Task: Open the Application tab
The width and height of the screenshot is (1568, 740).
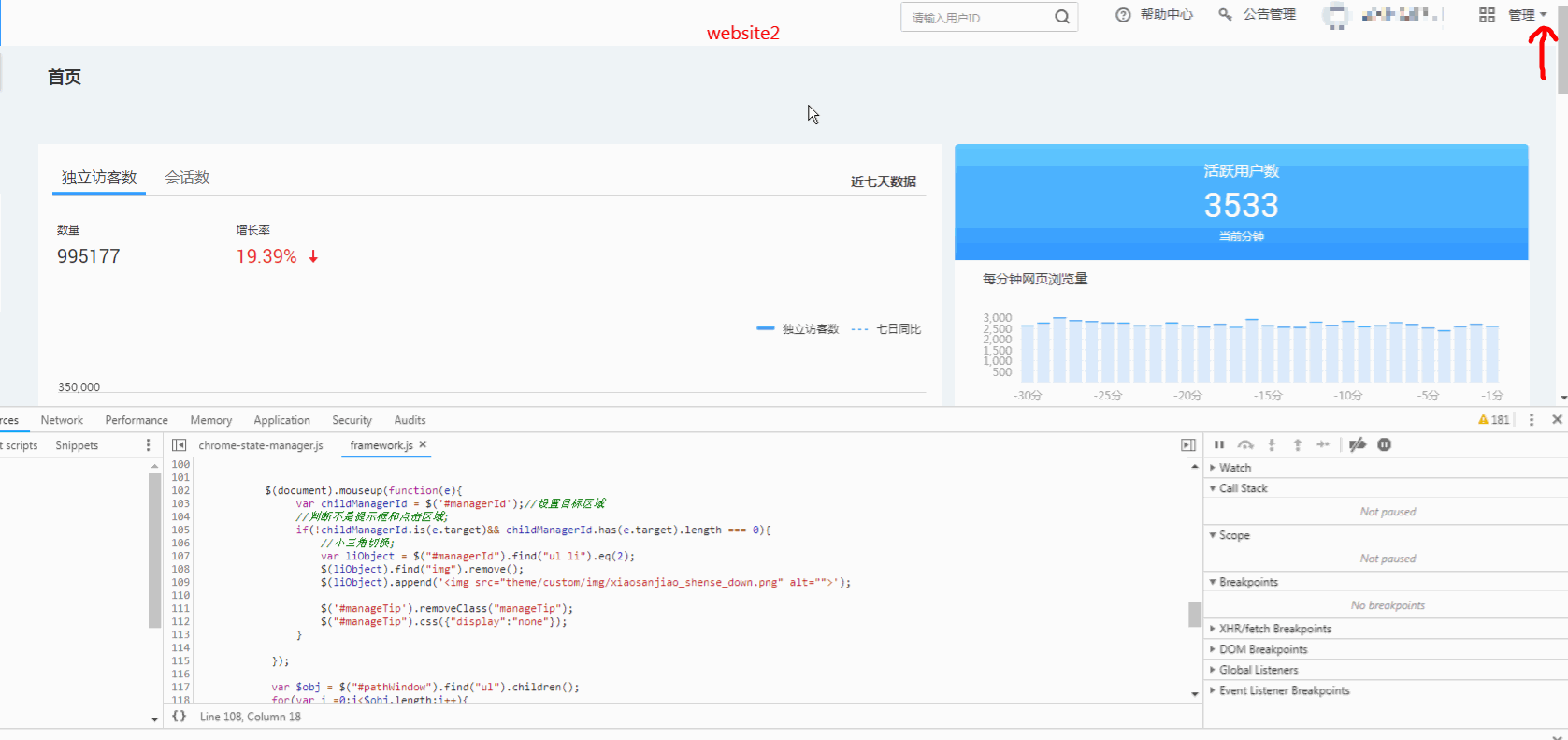Action: pyautogui.click(x=281, y=420)
